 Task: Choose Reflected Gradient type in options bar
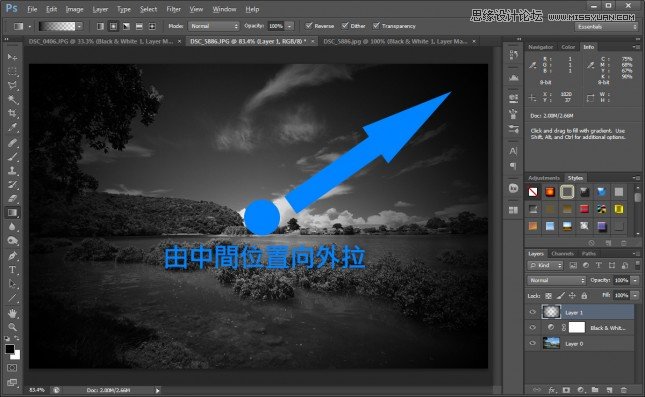tap(139, 26)
